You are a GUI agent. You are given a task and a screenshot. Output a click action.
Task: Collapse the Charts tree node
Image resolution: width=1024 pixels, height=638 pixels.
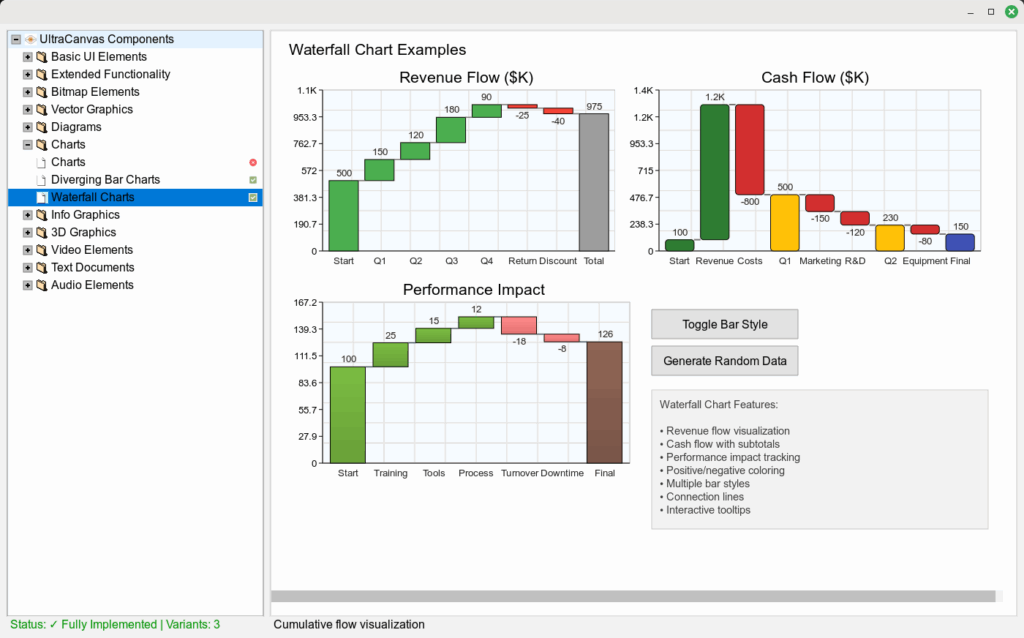pyautogui.click(x=28, y=145)
